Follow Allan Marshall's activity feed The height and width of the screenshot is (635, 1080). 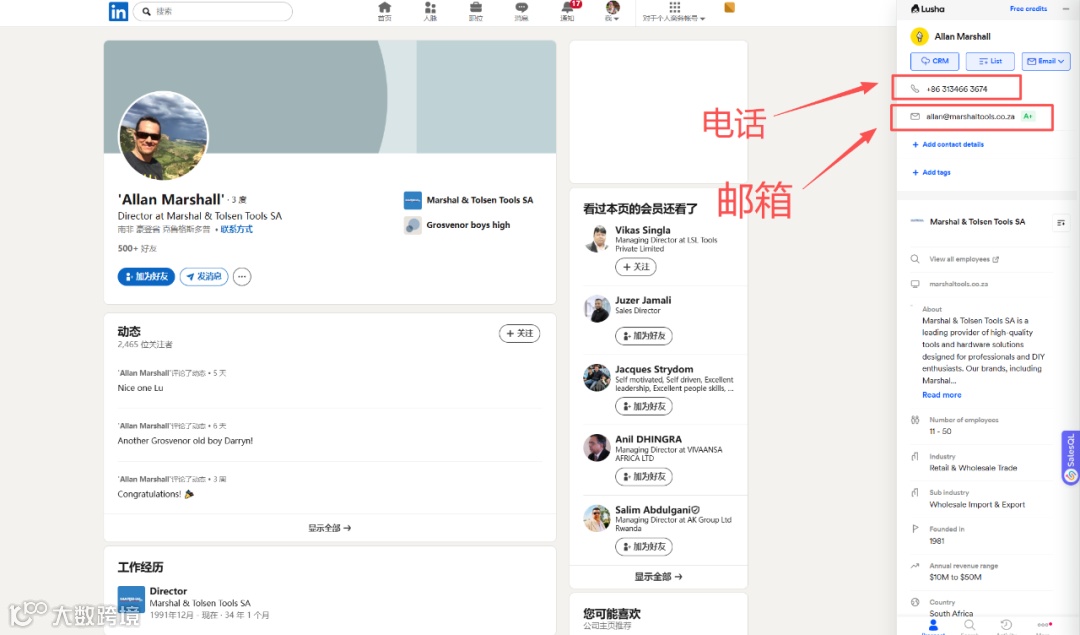519,333
